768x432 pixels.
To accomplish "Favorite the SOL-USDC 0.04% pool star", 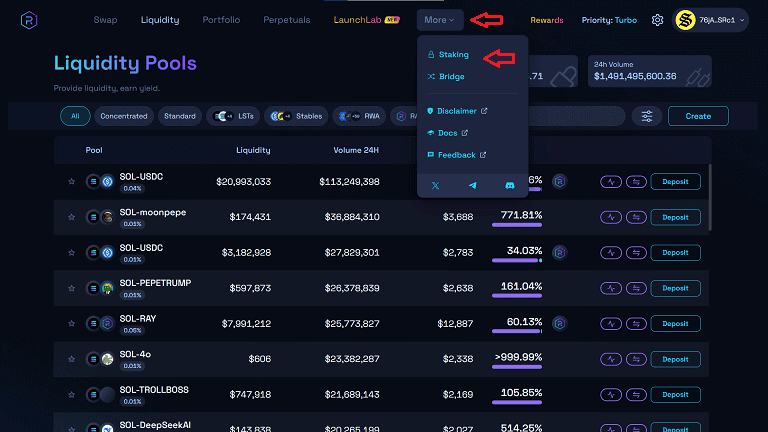I will [72, 182].
